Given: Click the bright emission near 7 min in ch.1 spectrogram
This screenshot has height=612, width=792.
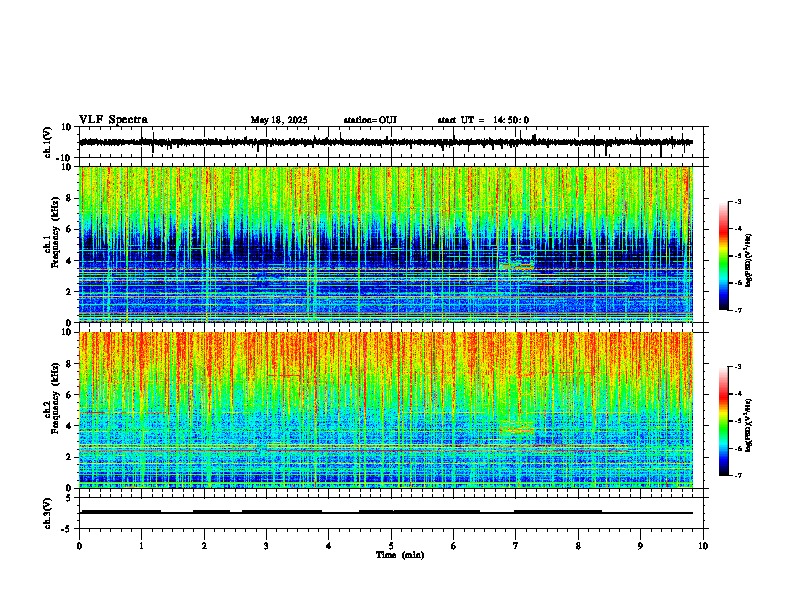Looking at the screenshot, I should pyautogui.click(x=517, y=265).
